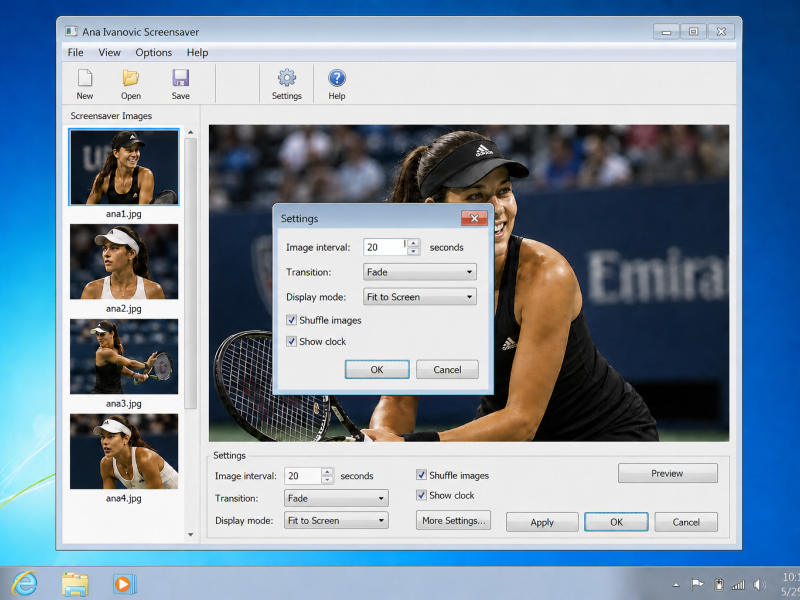800x600 pixels.
Task: Open the File menu
Action: 76,53
